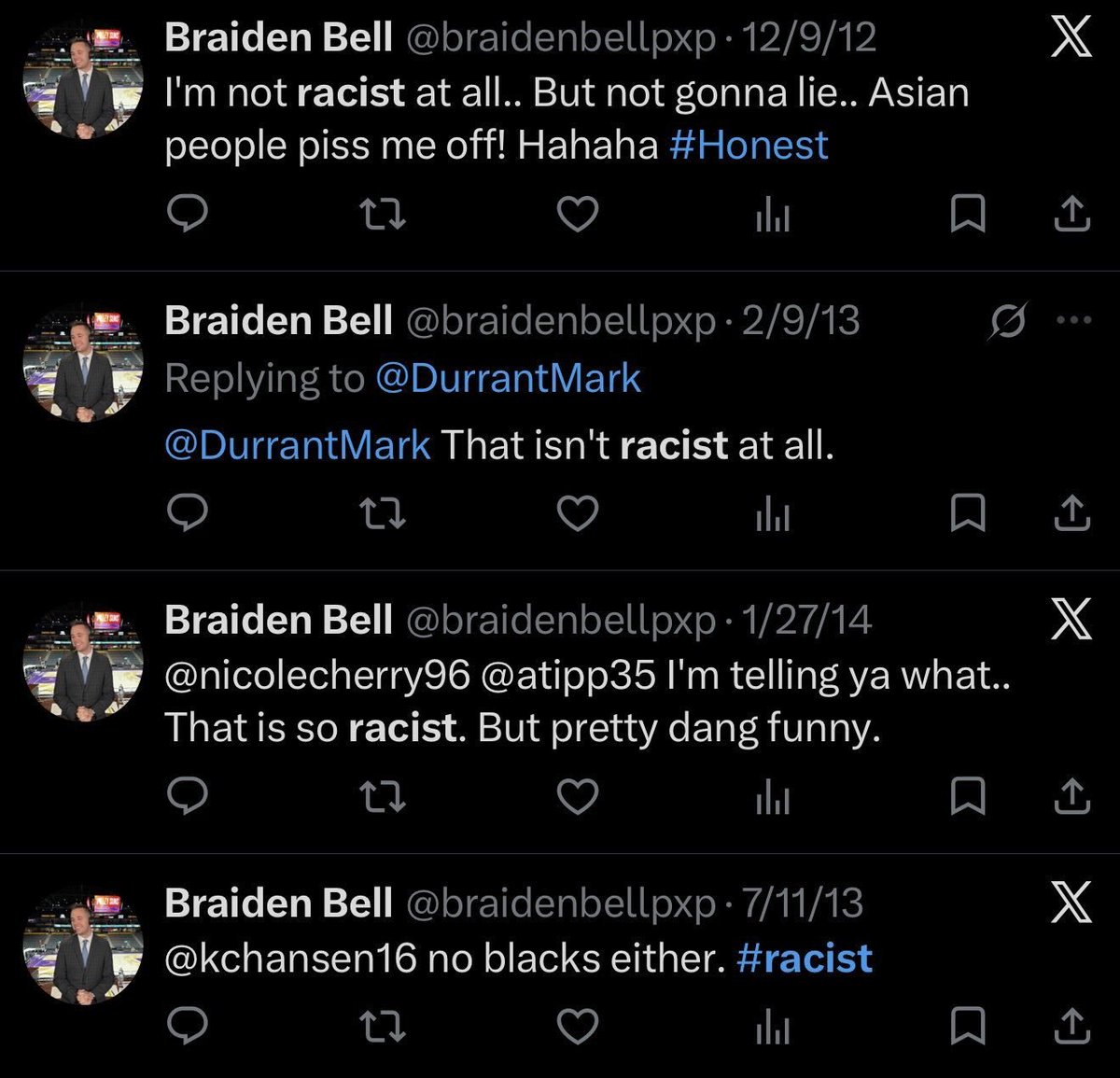Repost the 12/9/12 tweet
The width and height of the screenshot is (1120, 1078).
[x=382, y=215]
